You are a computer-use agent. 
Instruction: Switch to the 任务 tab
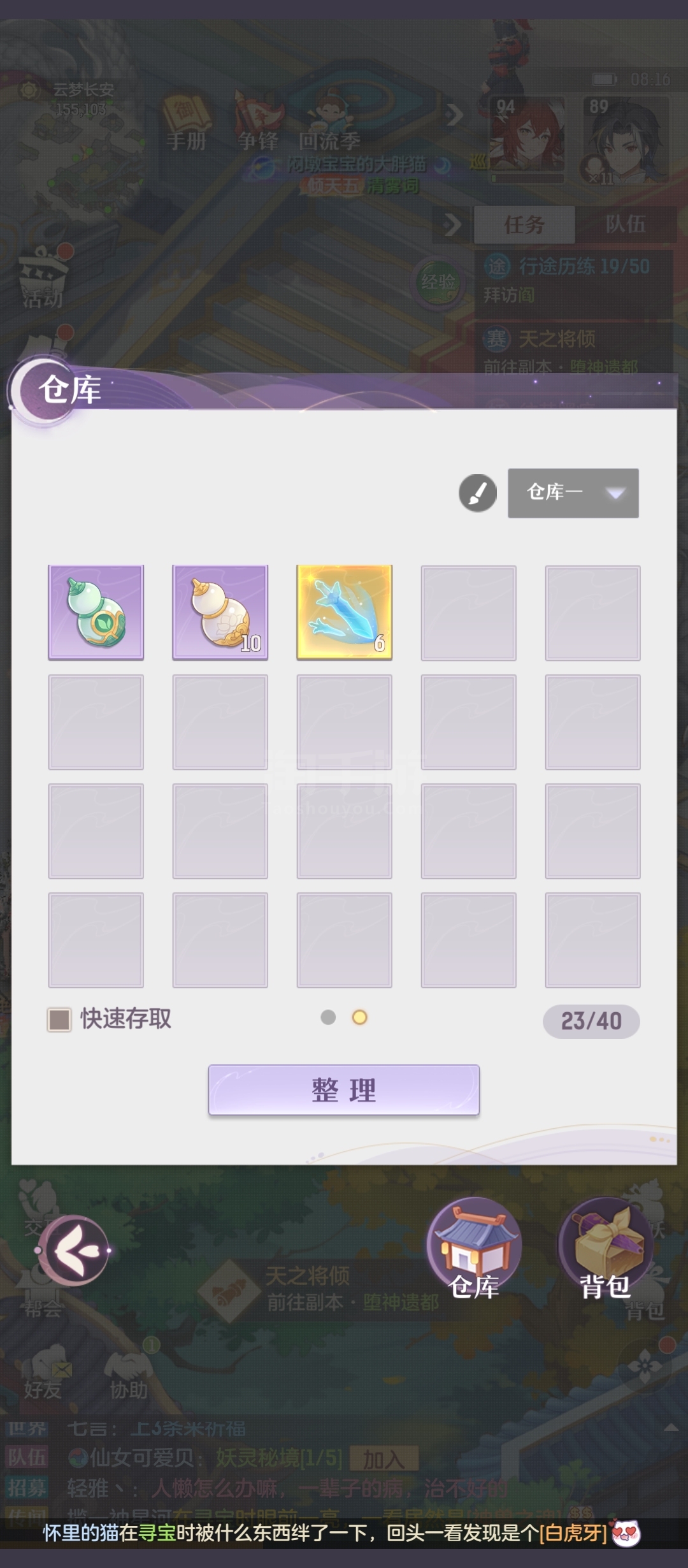point(524,225)
